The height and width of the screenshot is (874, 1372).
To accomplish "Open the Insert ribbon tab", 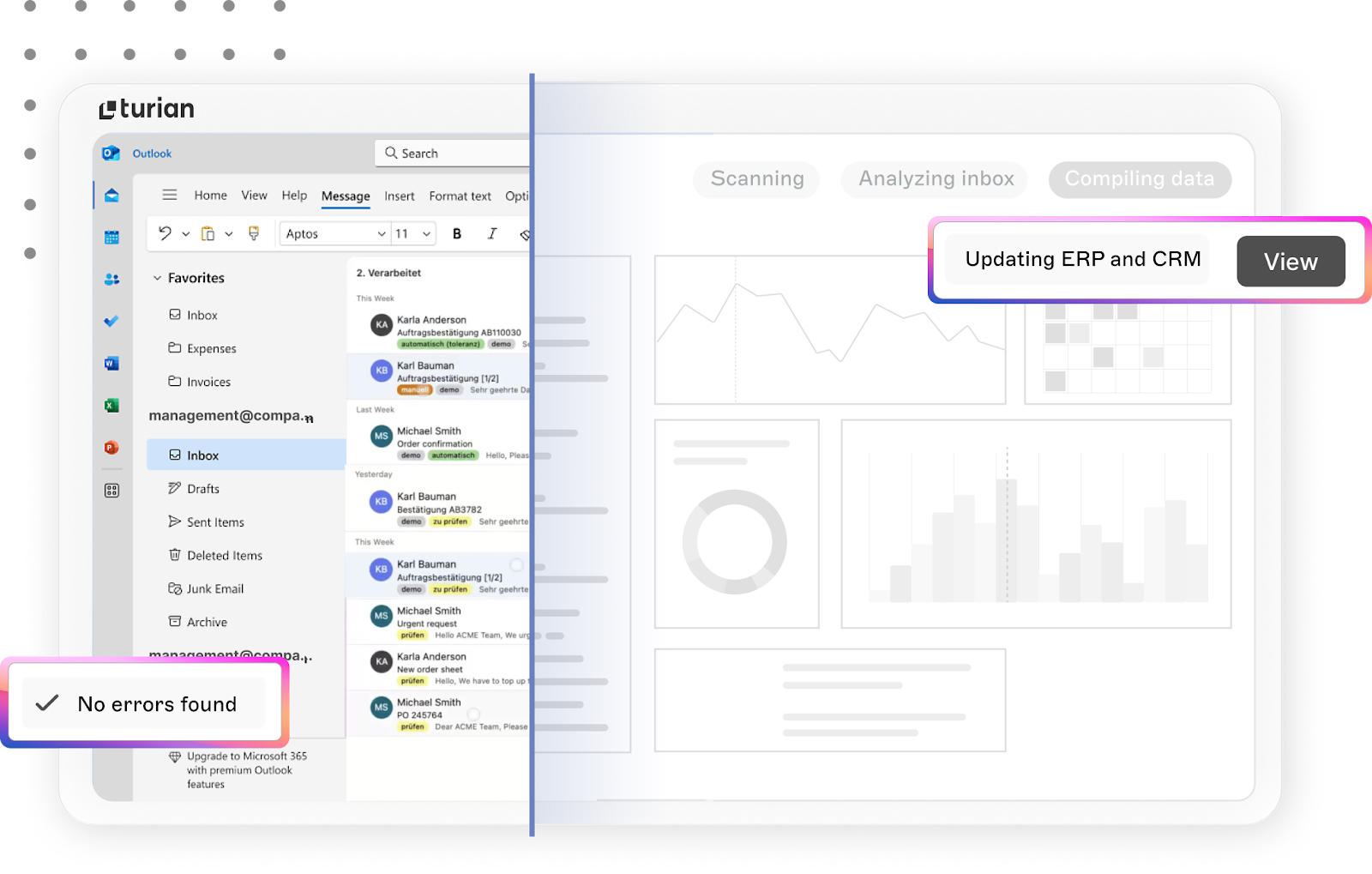I will 399,196.
